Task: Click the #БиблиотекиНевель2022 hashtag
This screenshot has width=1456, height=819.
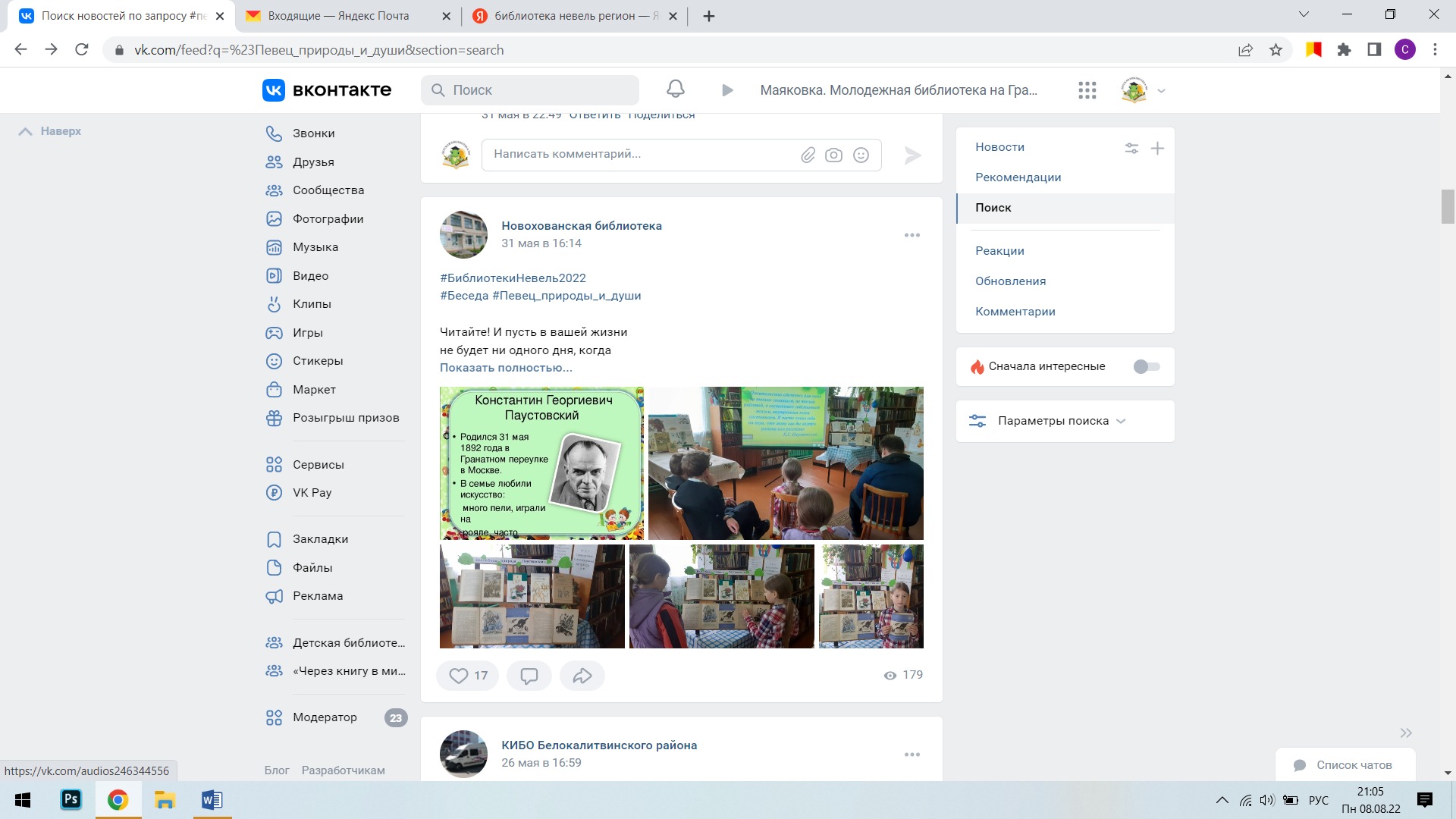Action: (513, 278)
